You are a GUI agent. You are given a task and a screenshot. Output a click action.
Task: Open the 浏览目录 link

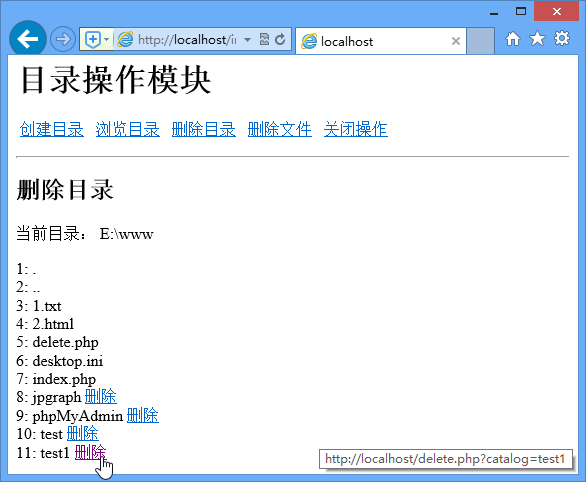(128, 129)
